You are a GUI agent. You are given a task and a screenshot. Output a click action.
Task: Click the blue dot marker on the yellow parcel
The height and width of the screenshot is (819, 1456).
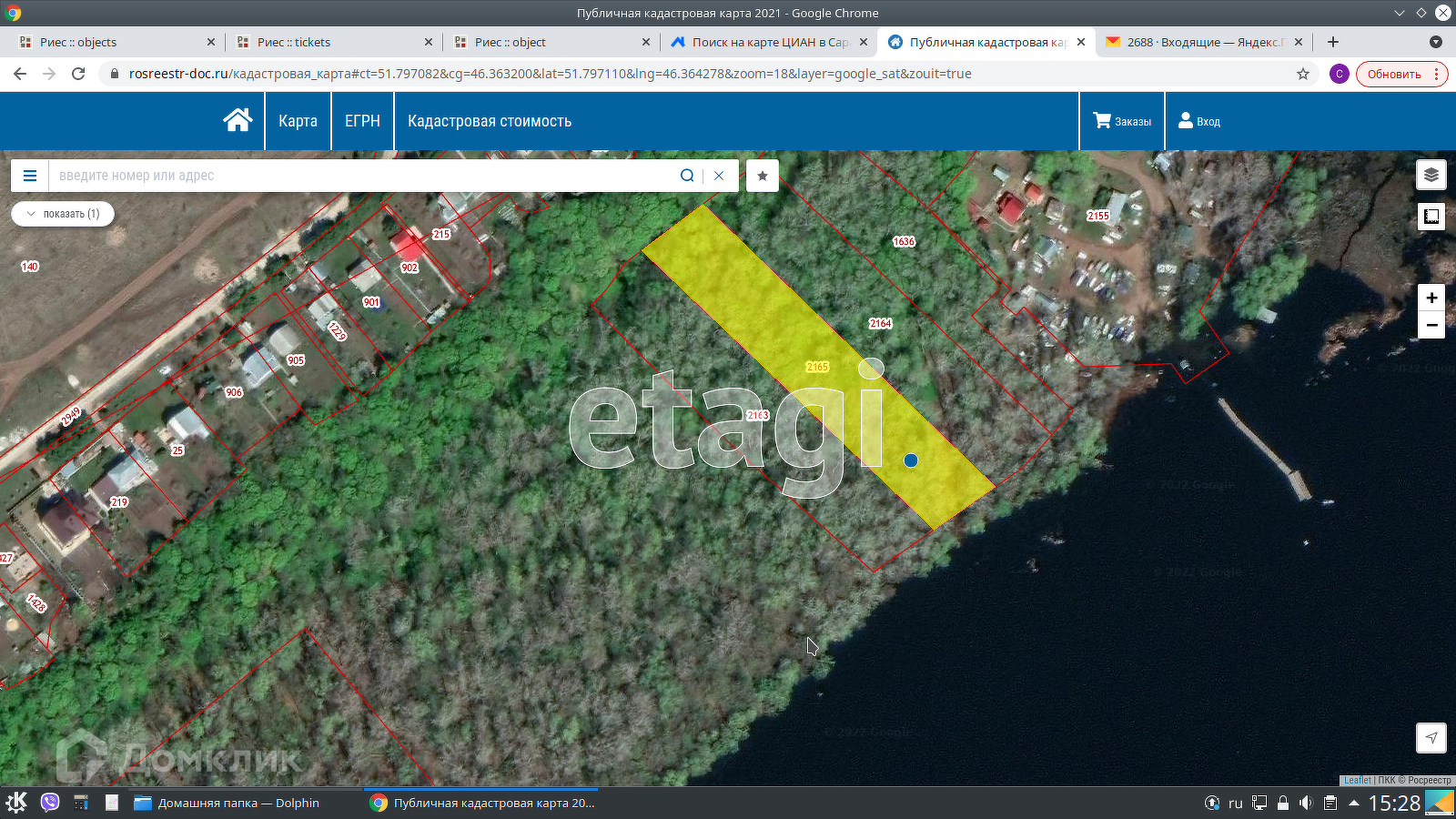click(x=911, y=460)
